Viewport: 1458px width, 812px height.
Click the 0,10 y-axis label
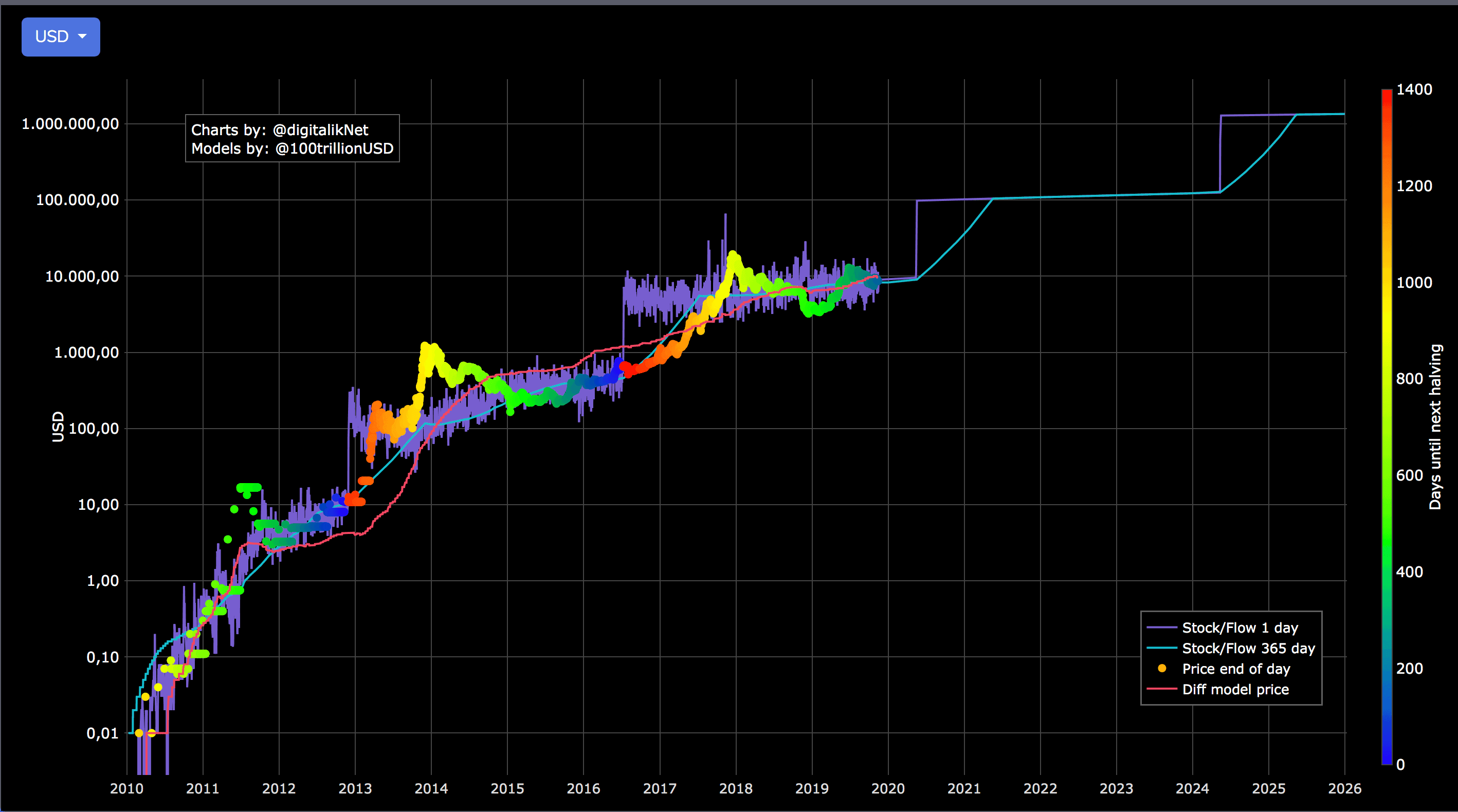[x=103, y=657]
